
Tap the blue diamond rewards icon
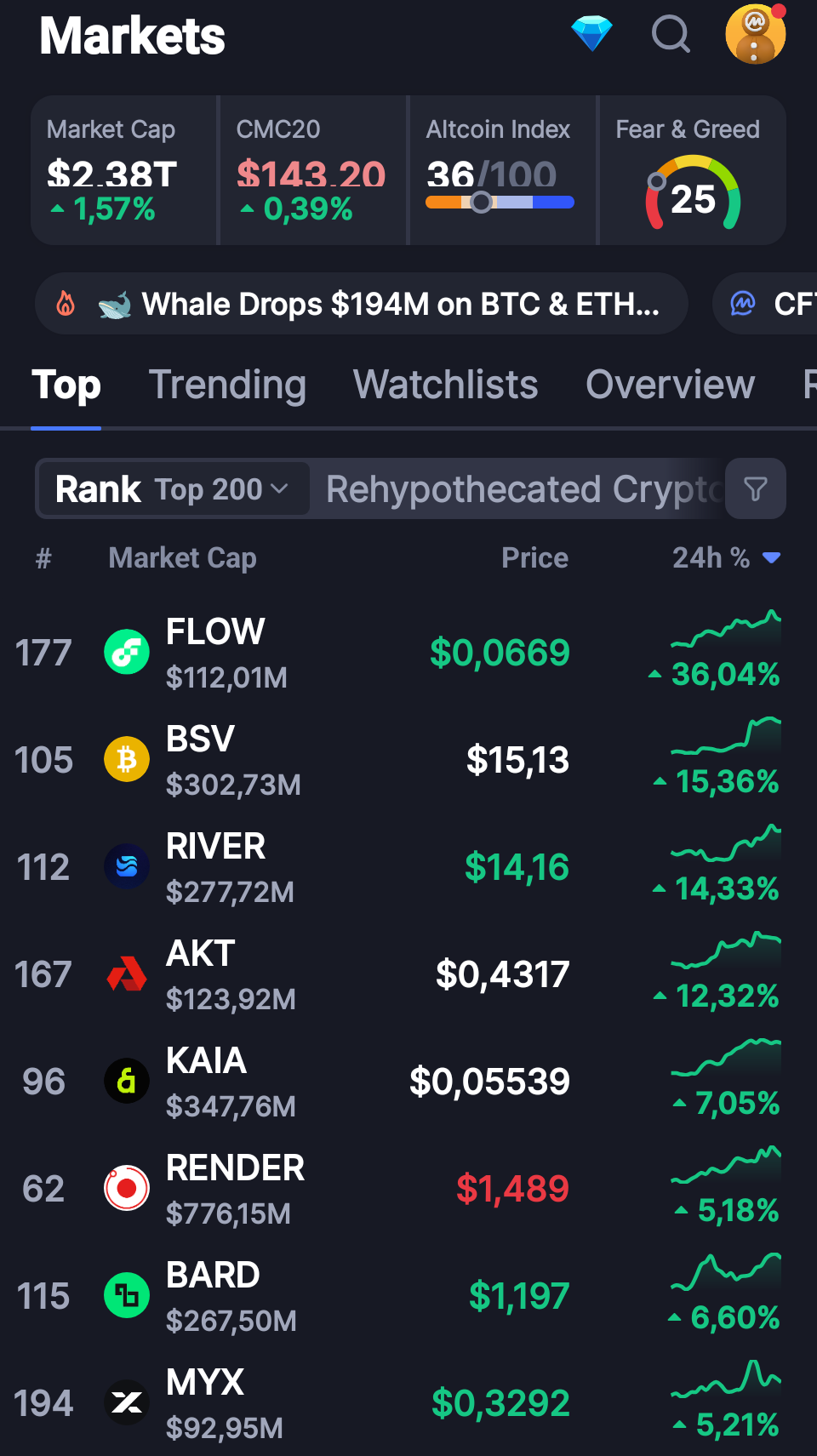tap(591, 34)
